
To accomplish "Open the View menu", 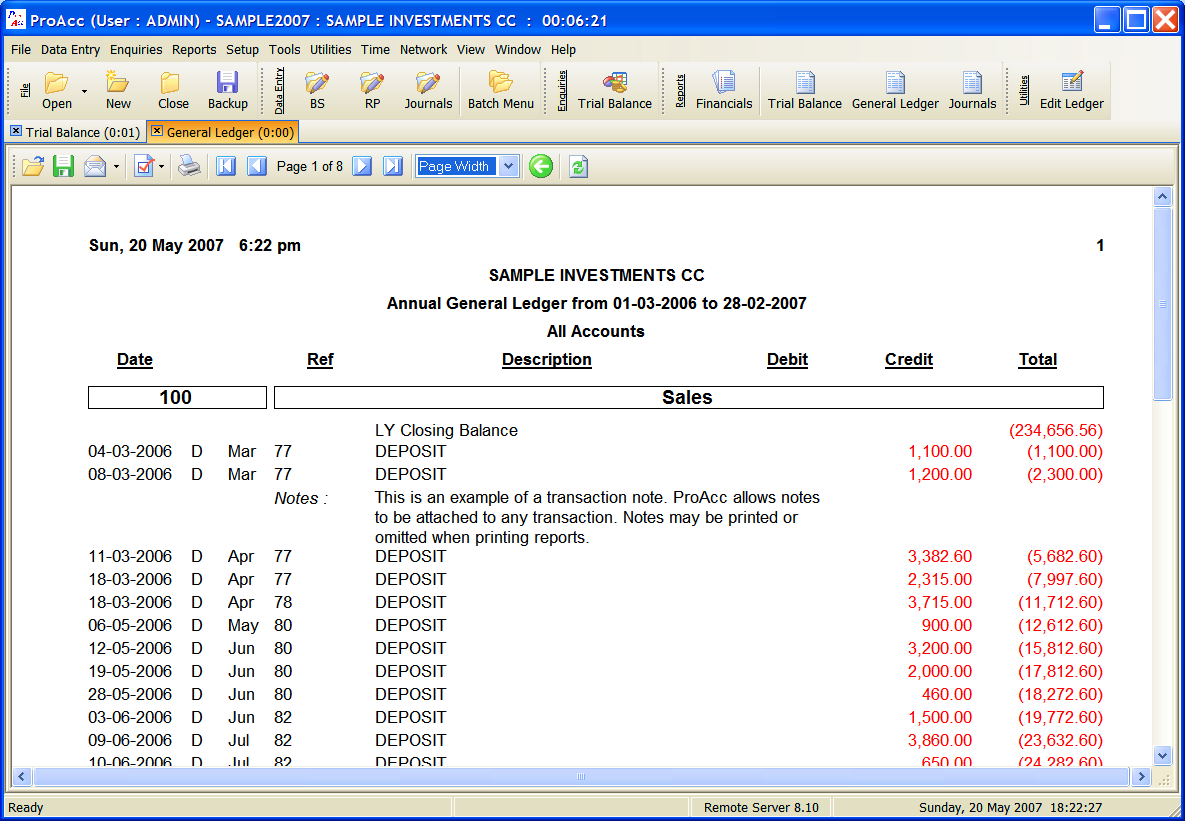I will click(471, 50).
